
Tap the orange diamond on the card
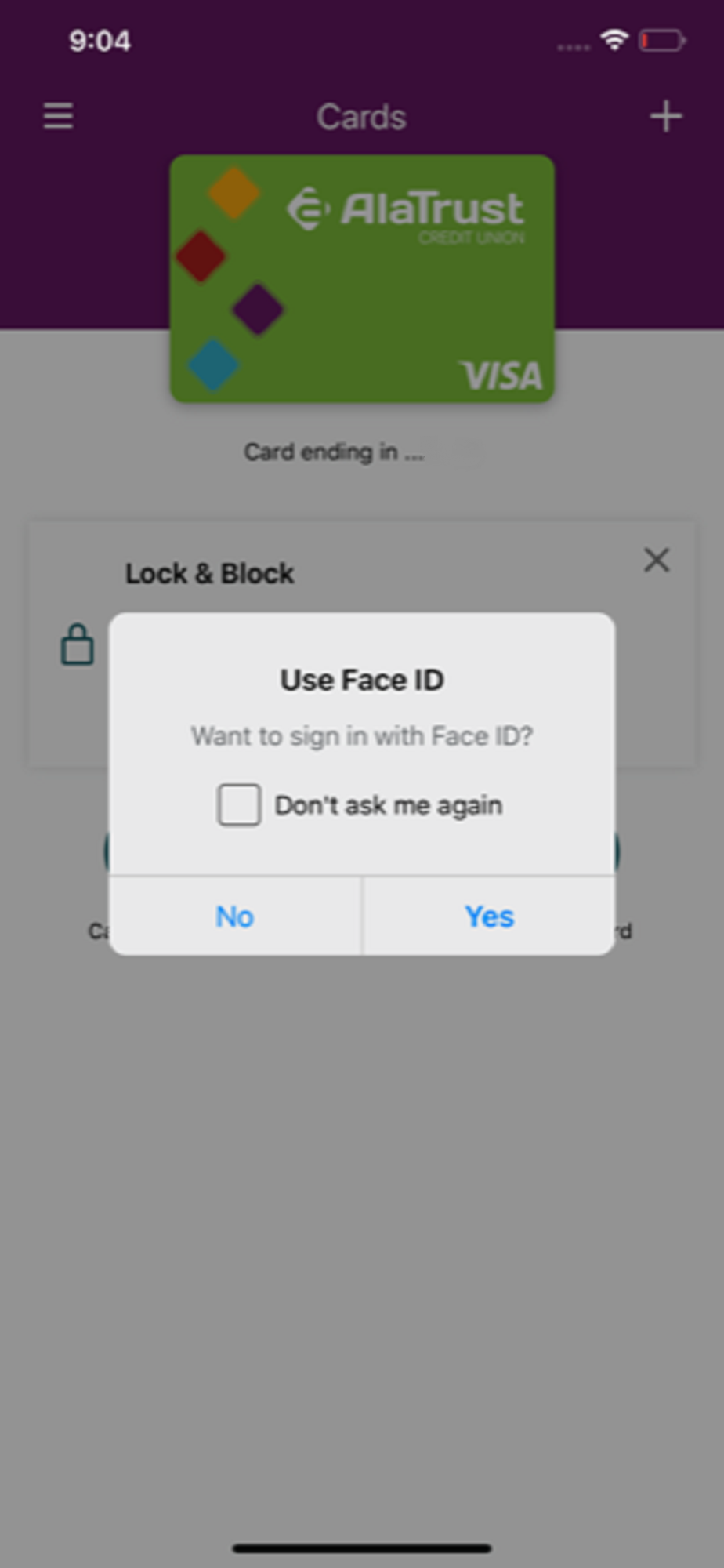point(233,192)
